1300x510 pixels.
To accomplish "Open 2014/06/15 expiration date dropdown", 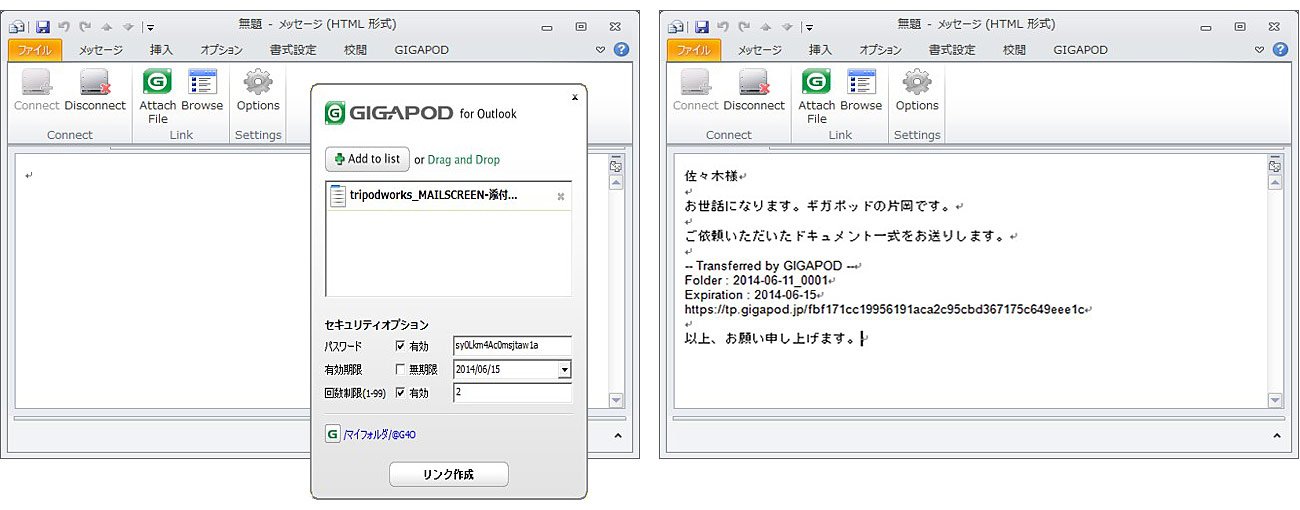I will [x=564, y=370].
